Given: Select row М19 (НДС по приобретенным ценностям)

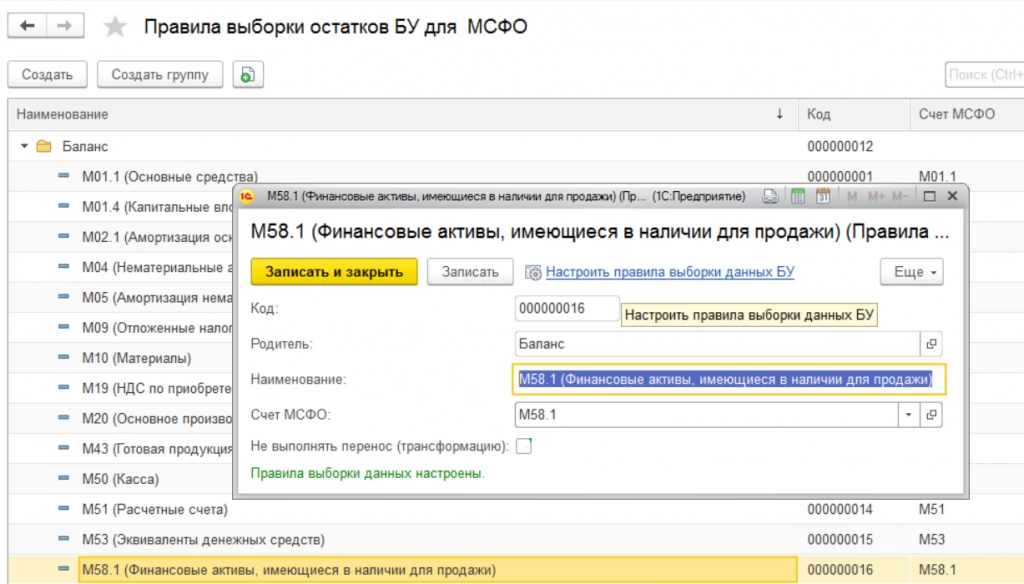Looking at the screenshot, I should tap(121, 388).
